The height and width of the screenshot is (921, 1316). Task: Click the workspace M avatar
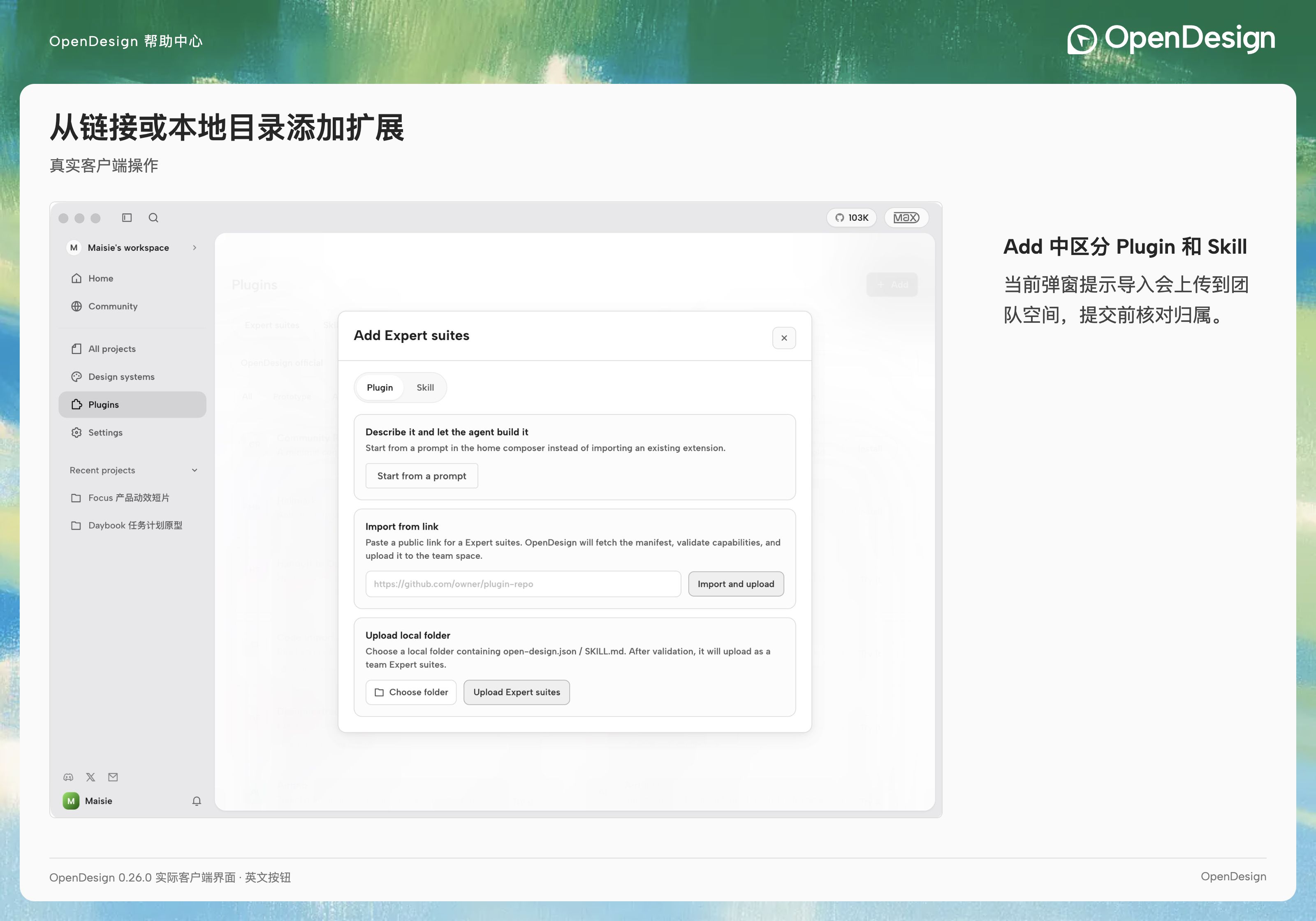point(74,248)
